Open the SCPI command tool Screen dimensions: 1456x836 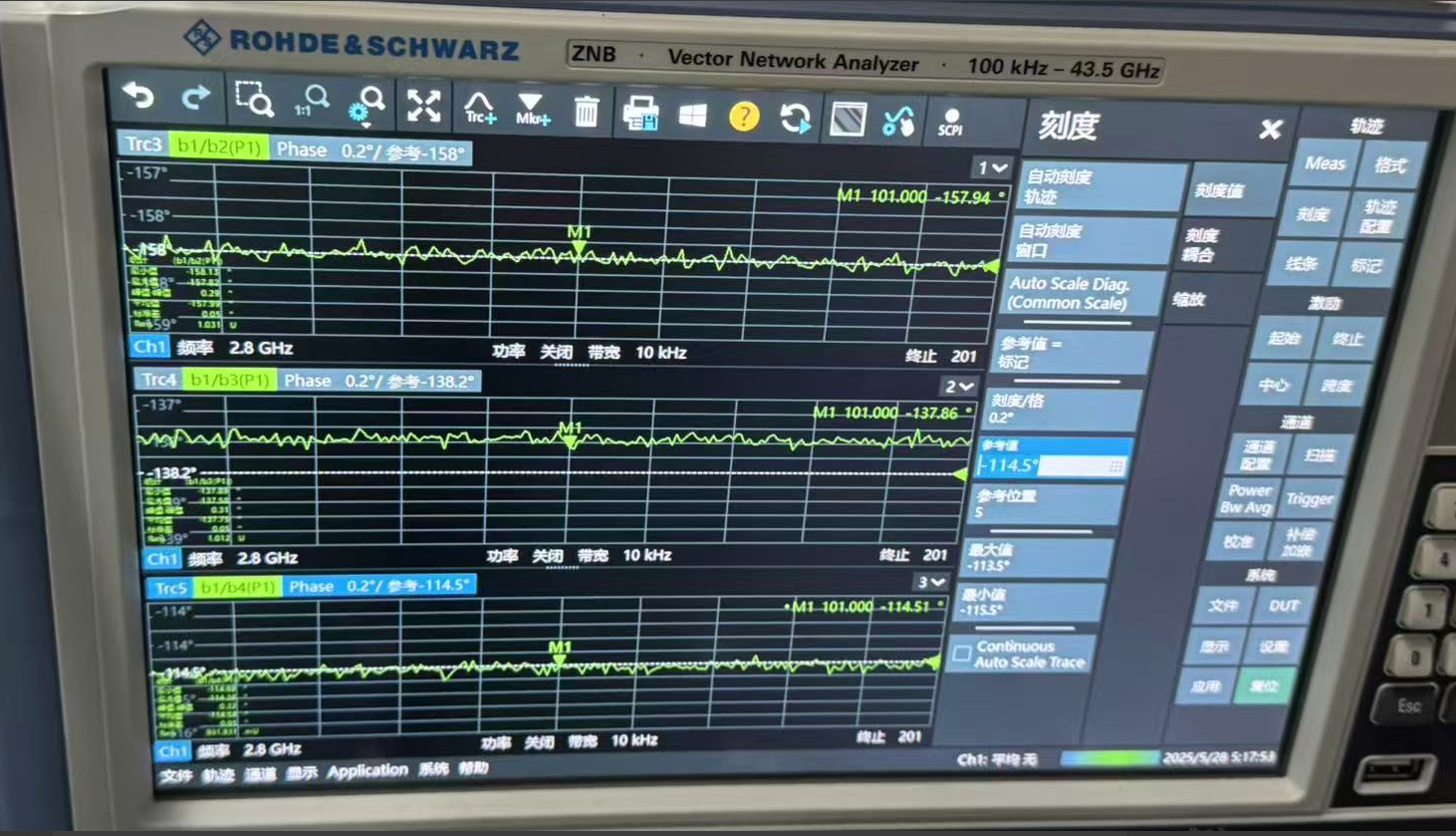pyautogui.click(x=950, y=123)
